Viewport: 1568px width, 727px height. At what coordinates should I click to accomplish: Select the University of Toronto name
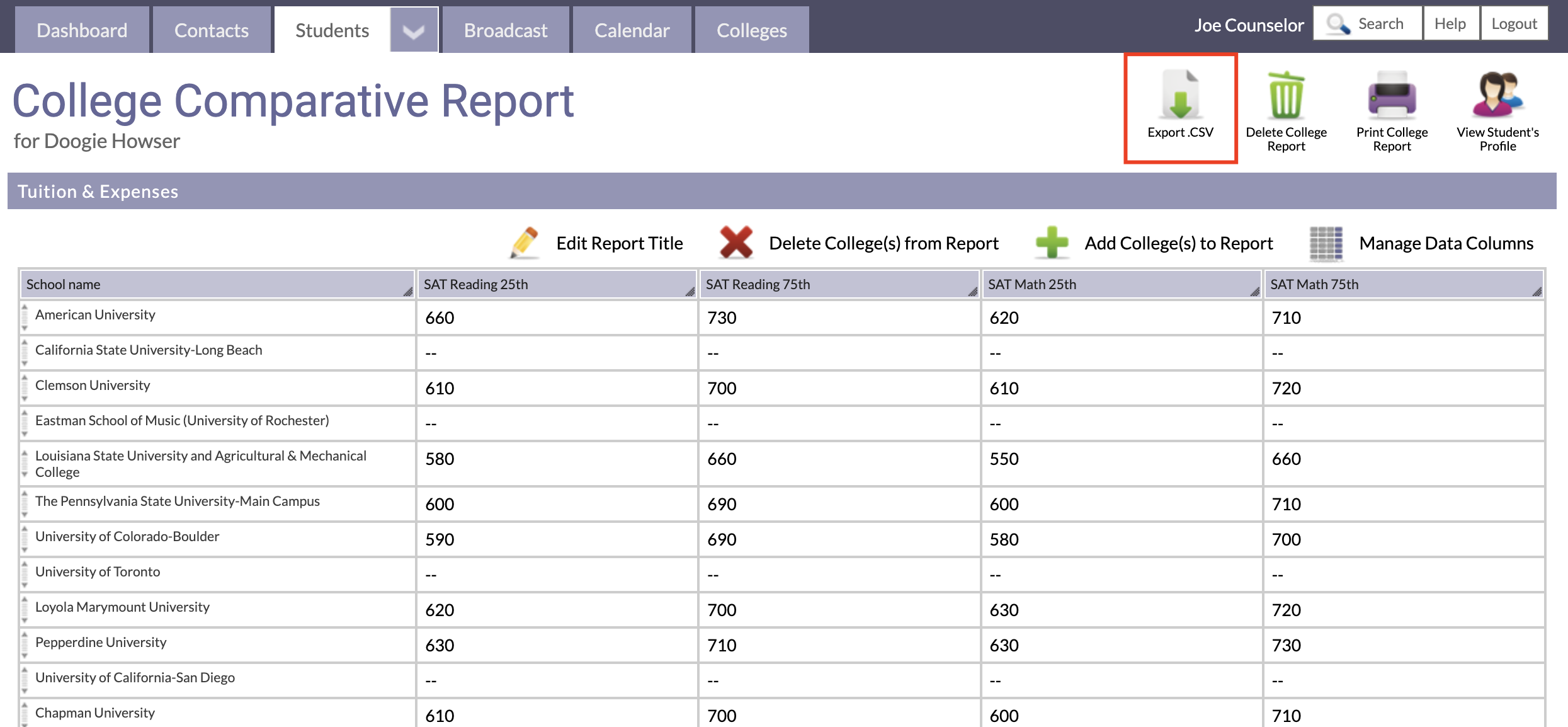[x=98, y=571]
